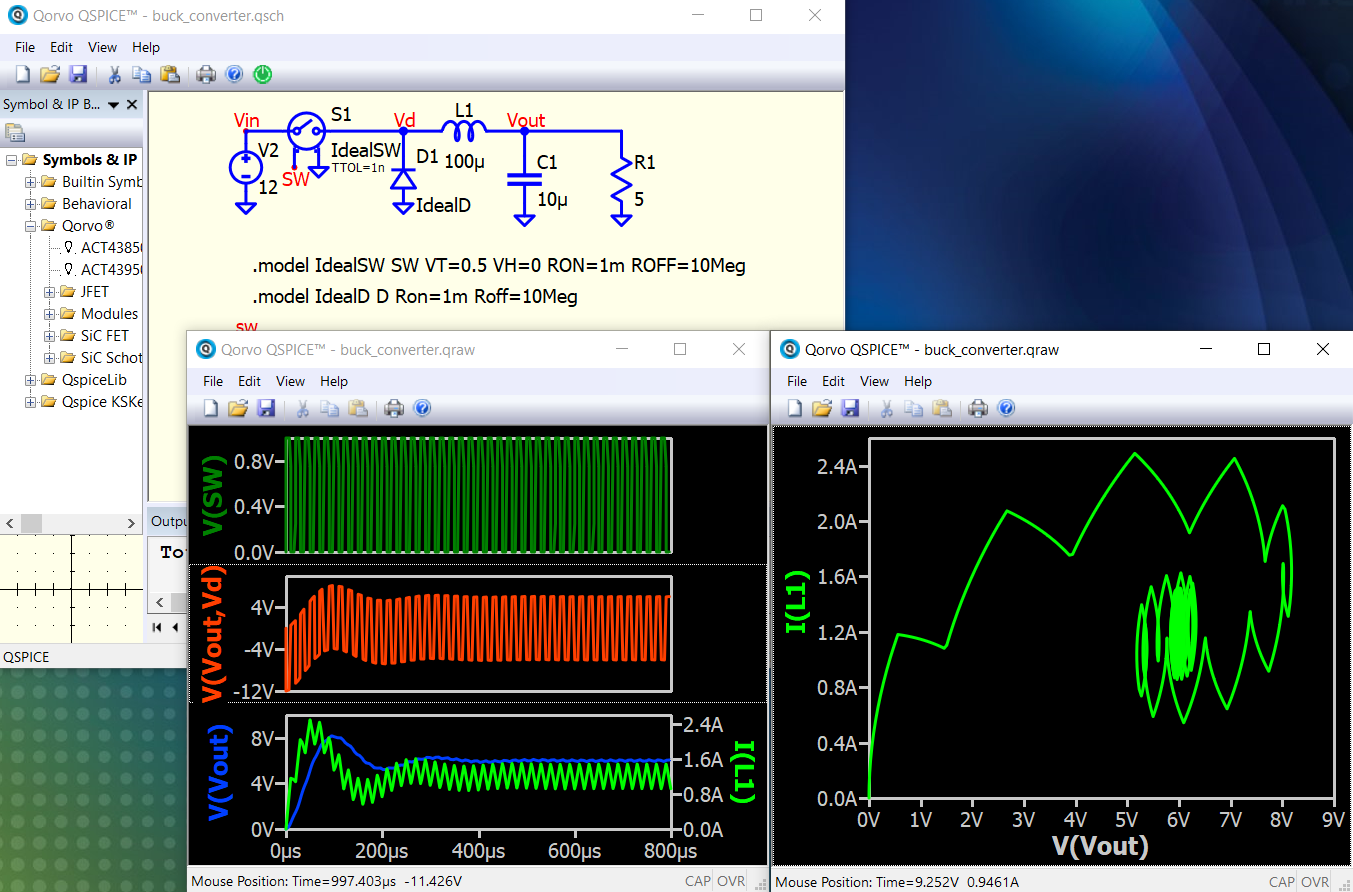Click Print icon in left waveform window toolbar

(394, 408)
